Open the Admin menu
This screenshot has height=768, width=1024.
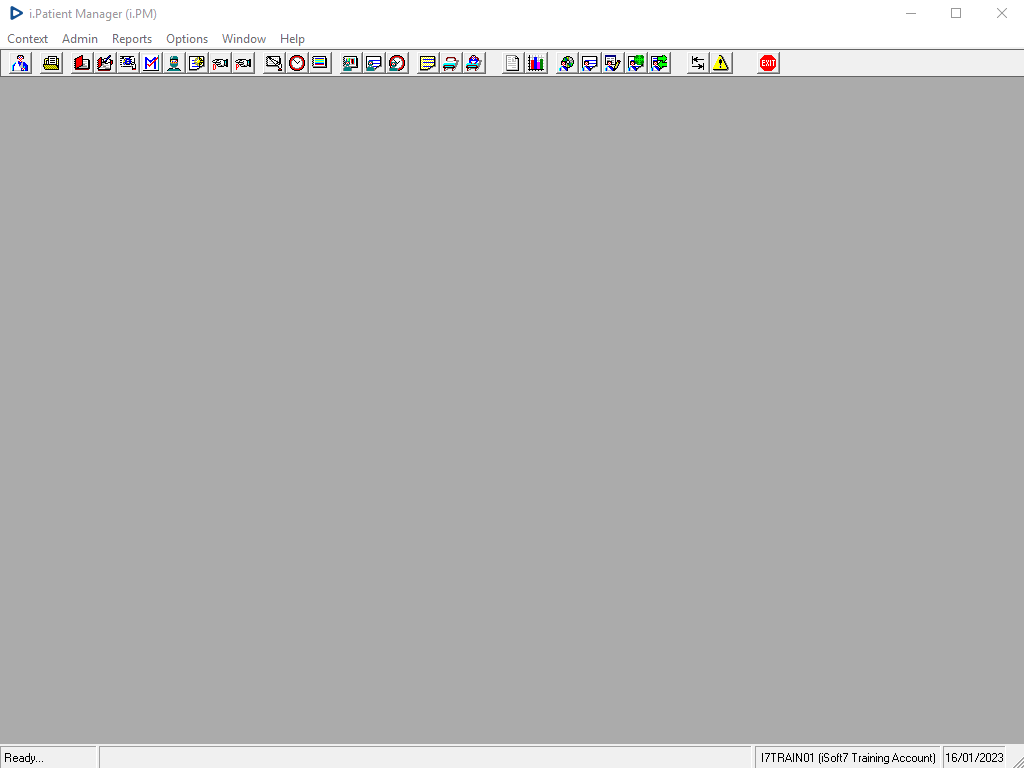pos(80,39)
